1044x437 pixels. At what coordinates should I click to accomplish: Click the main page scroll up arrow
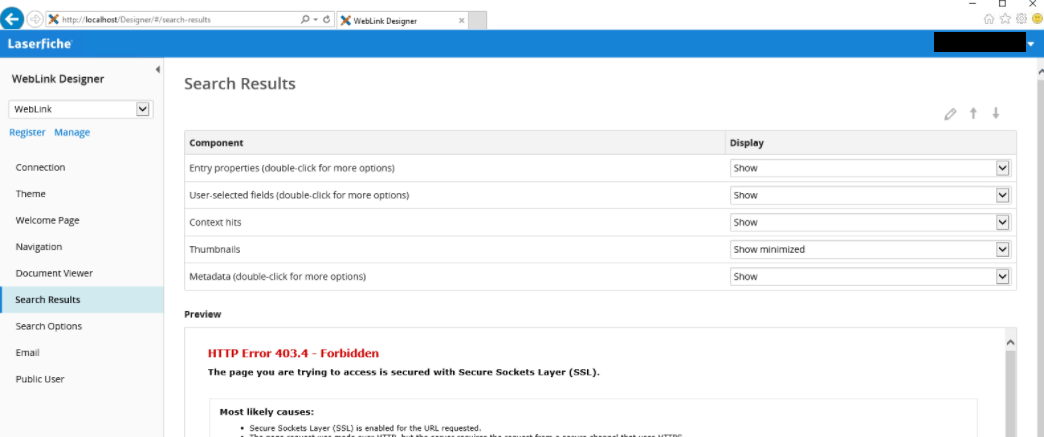1039,70
